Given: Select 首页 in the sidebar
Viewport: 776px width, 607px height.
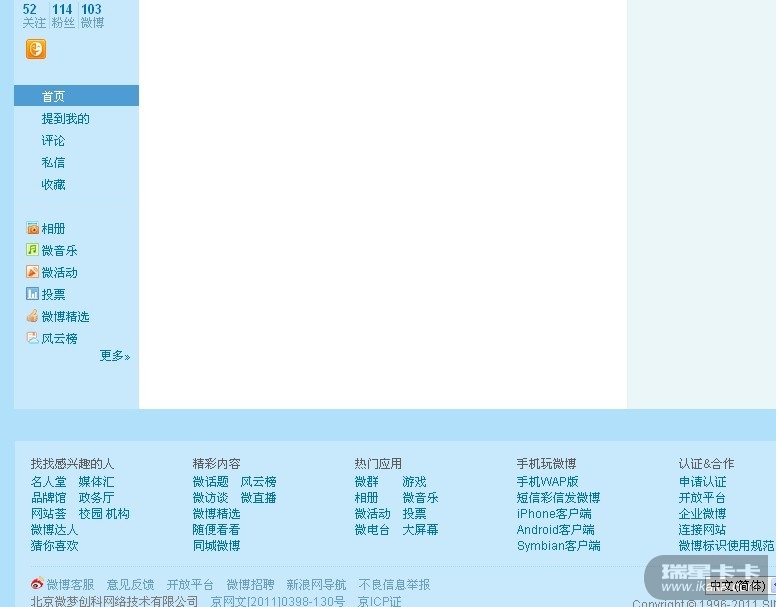Looking at the screenshot, I should pos(76,95).
